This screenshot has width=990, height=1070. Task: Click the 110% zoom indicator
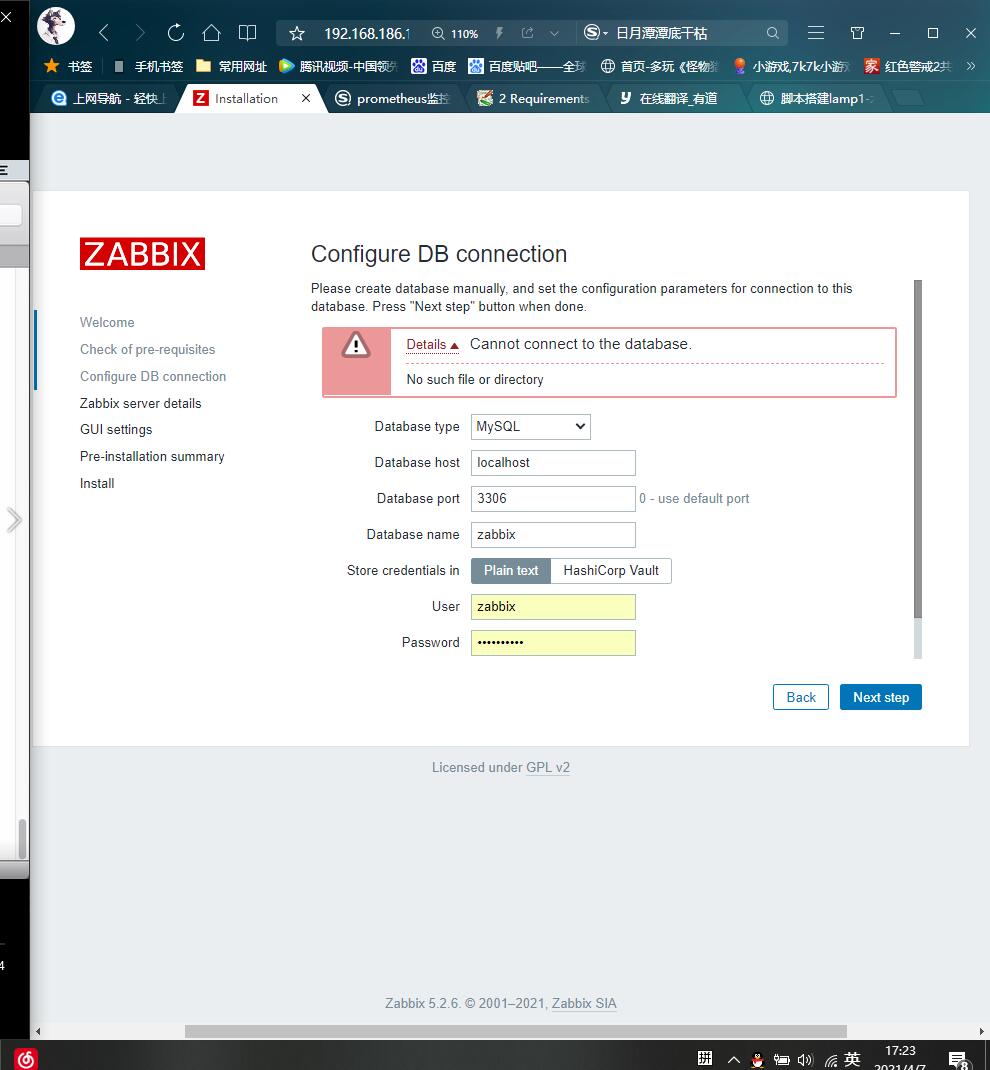point(455,33)
